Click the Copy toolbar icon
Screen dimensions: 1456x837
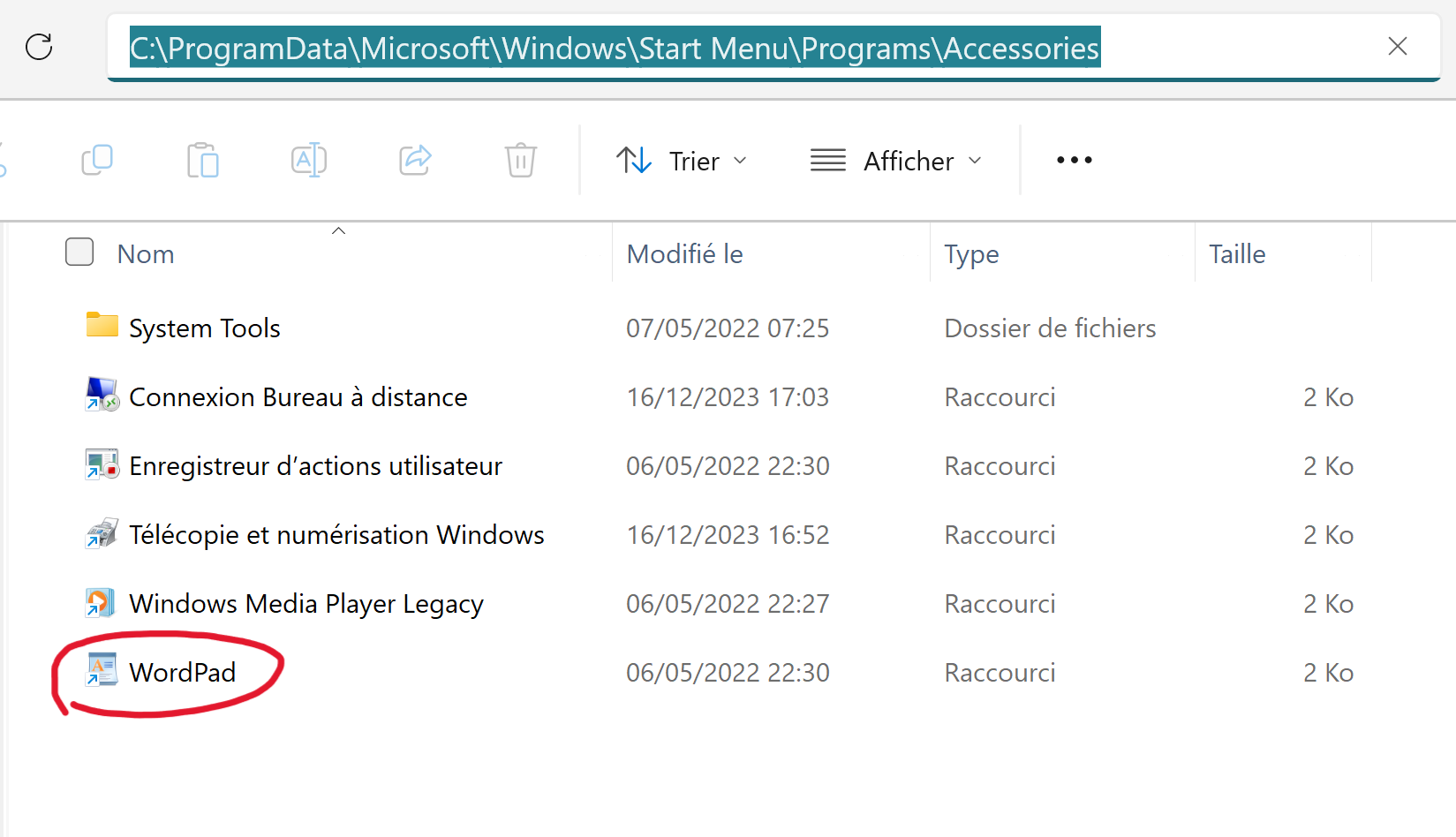97,160
